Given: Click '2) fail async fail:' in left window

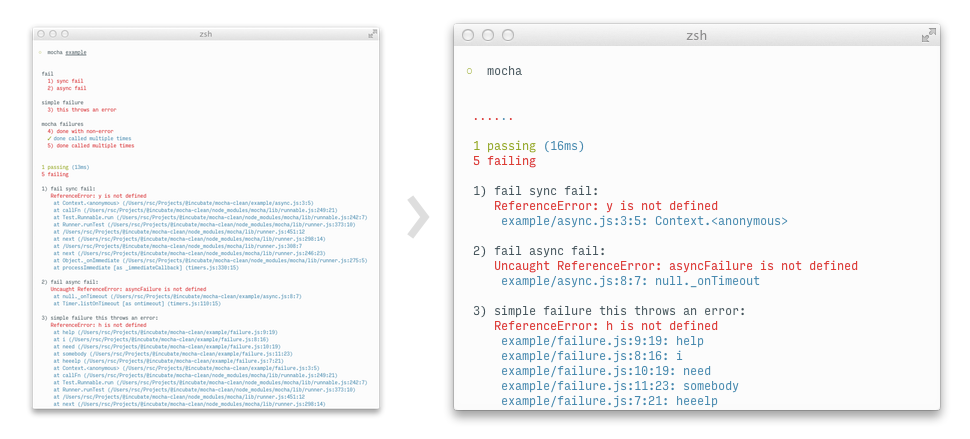Looking at the screenshot, I should coord(71,282).
